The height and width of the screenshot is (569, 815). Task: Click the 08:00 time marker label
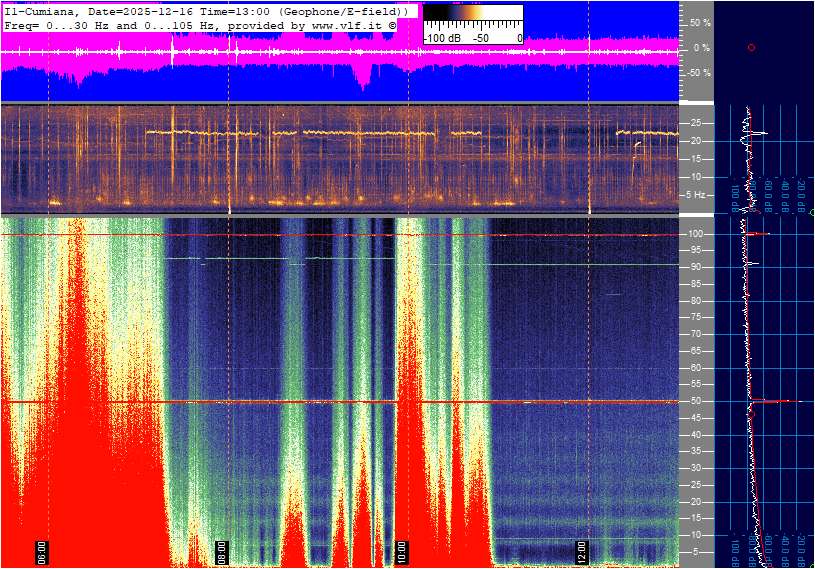click(222, 550)
